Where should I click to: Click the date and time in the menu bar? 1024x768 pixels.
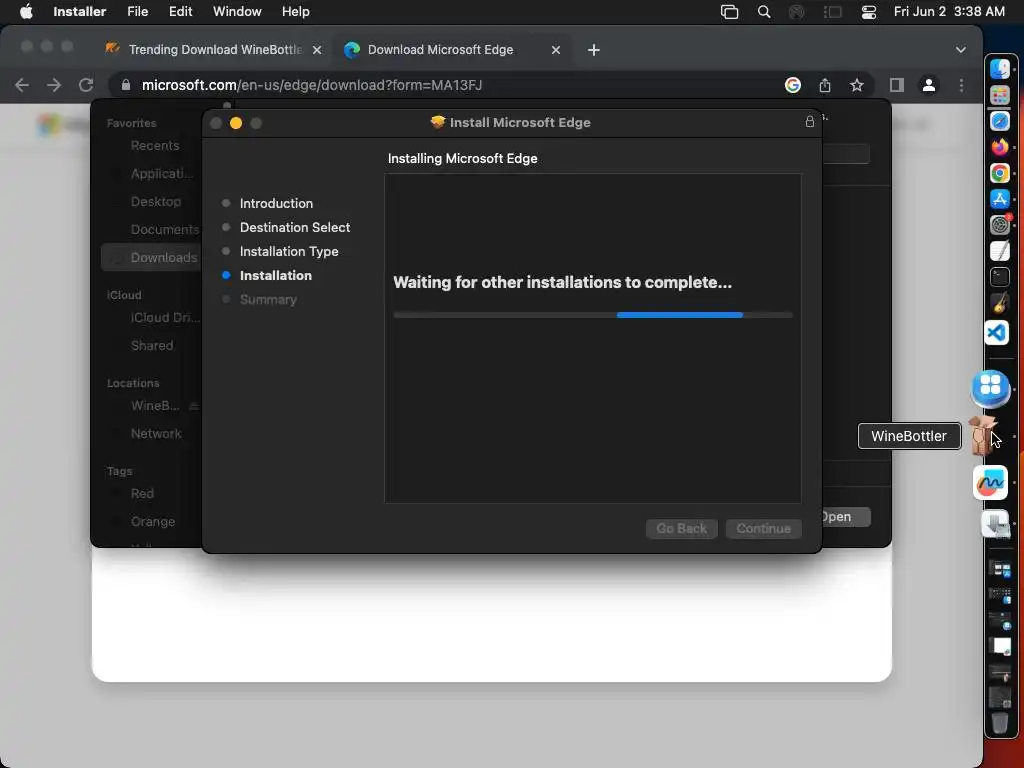(x=949, y=12)
